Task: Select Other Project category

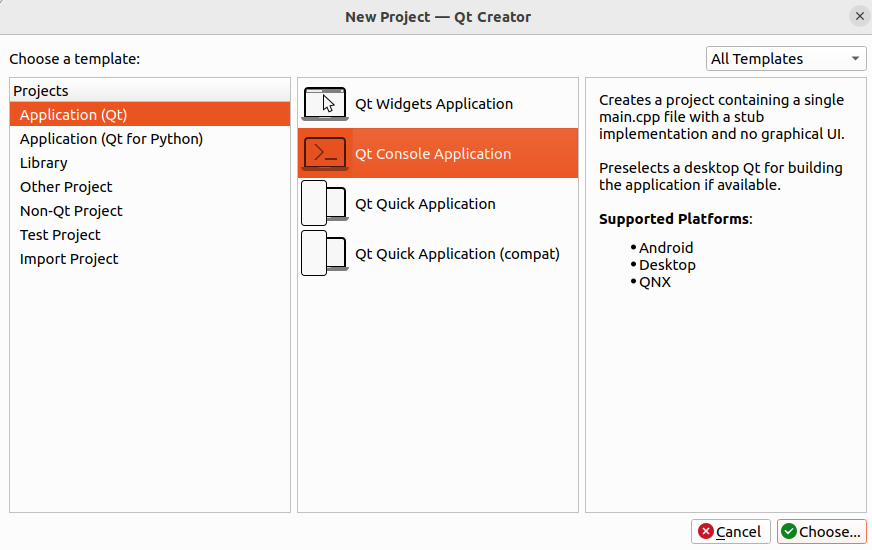Action: [150, 186]
